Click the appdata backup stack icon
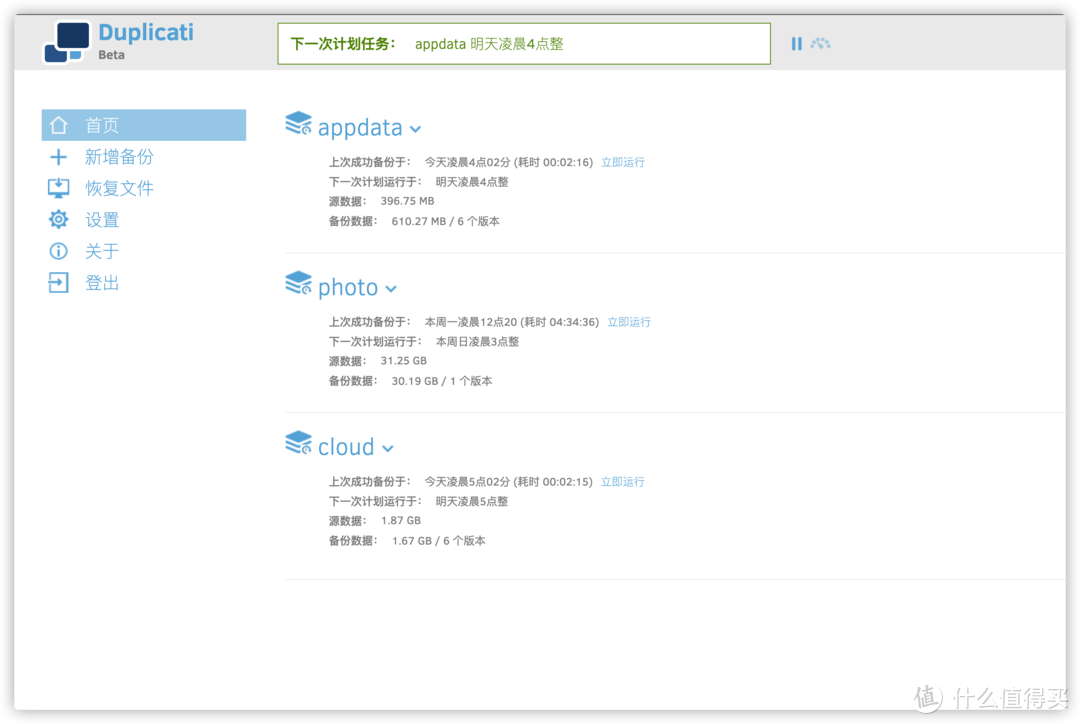 coord(298,124)
